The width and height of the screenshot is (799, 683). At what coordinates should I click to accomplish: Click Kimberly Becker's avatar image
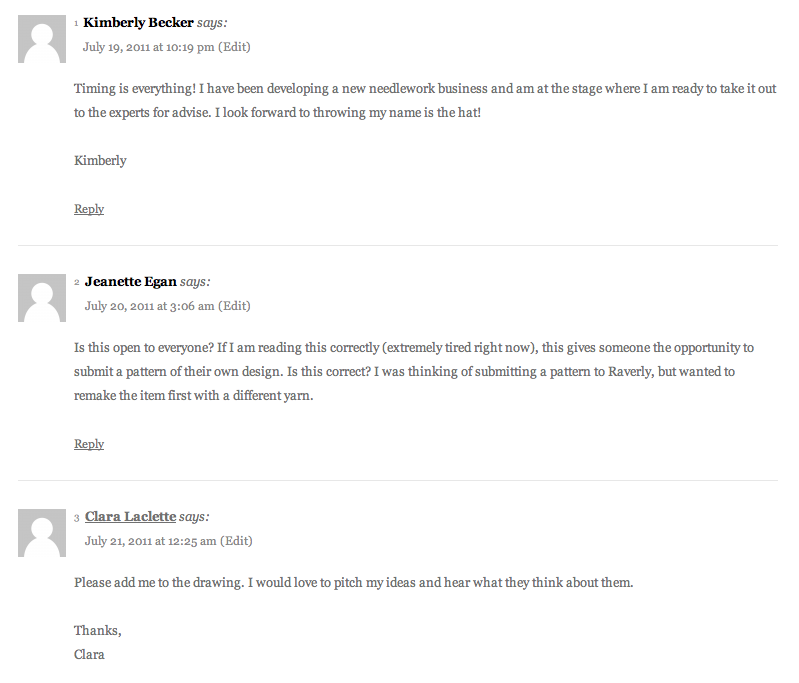[x=42, y=39]
